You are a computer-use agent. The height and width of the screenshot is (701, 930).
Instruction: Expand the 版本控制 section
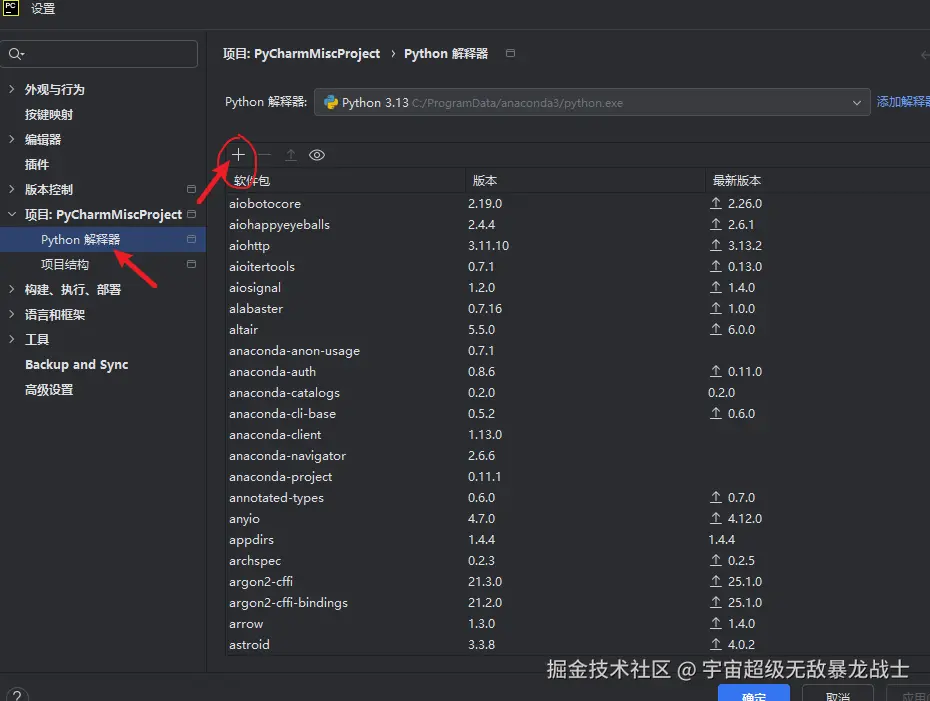[11, 189]
